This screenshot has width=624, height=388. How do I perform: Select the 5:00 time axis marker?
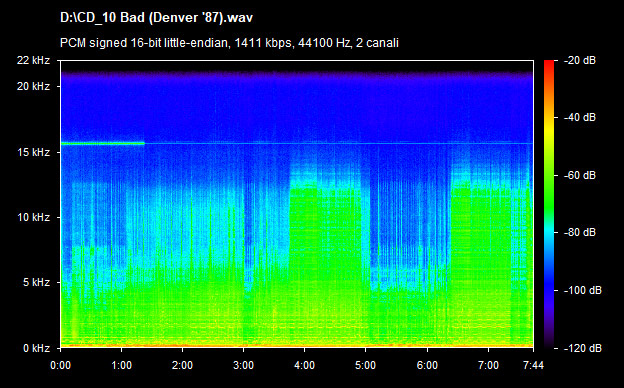[366, 365]
